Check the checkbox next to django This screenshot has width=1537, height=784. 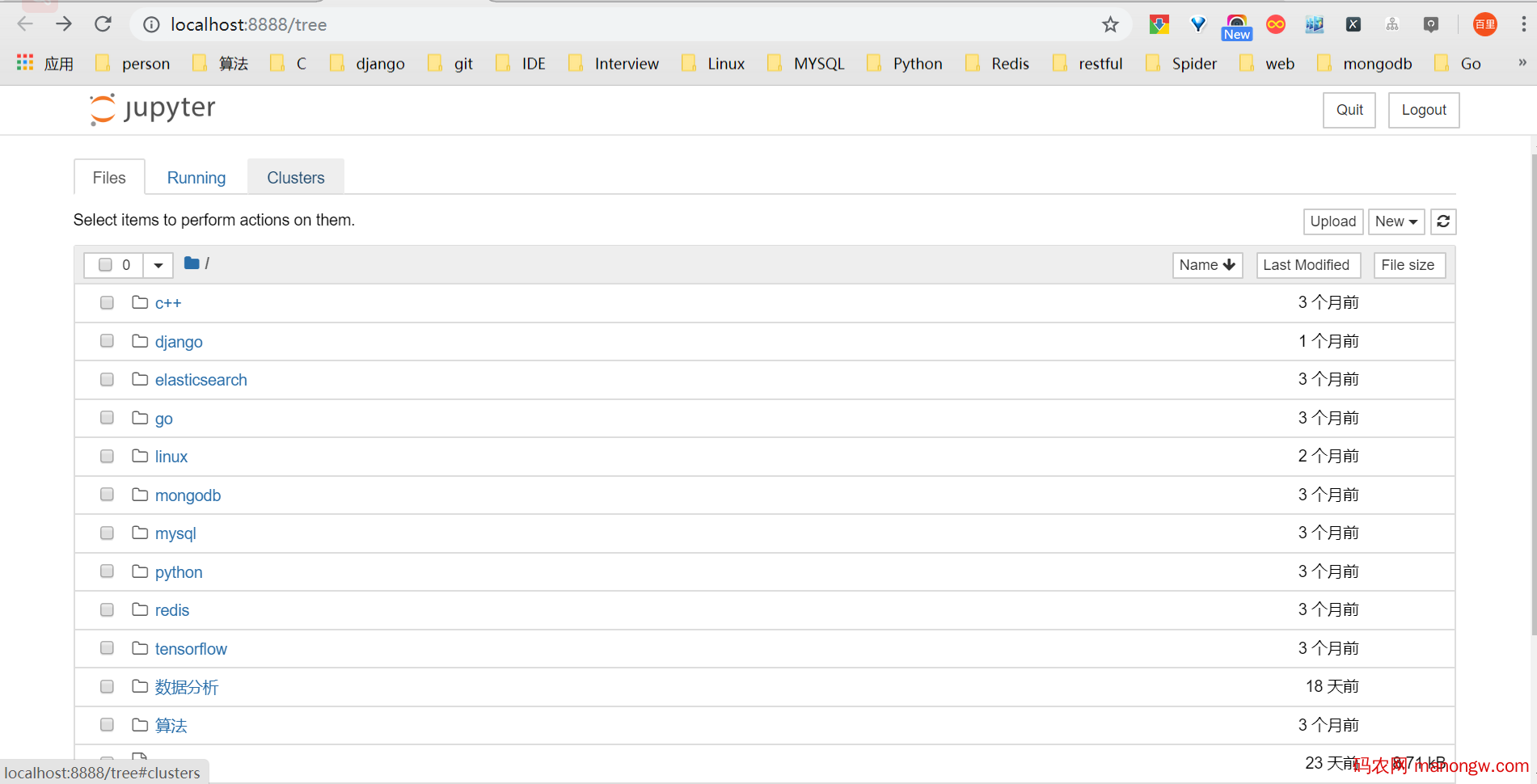pyautogui.click(x=106, y=340)
